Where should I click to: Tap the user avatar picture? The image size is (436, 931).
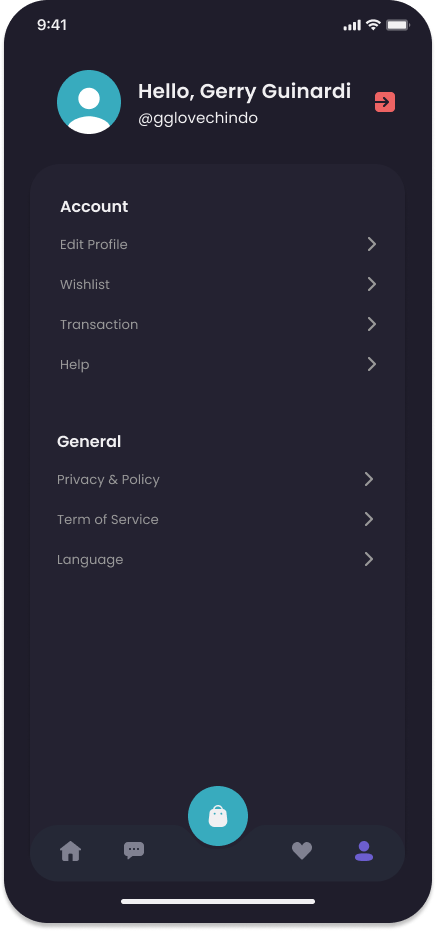point(89,102)
